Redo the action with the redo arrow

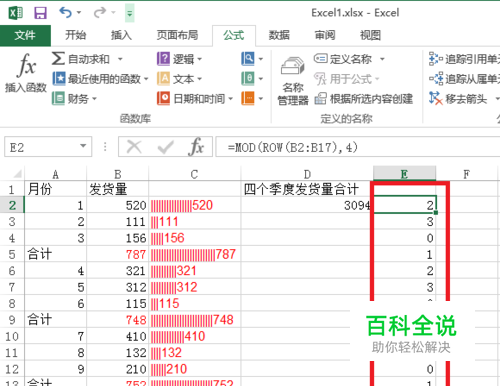[100, 13]
